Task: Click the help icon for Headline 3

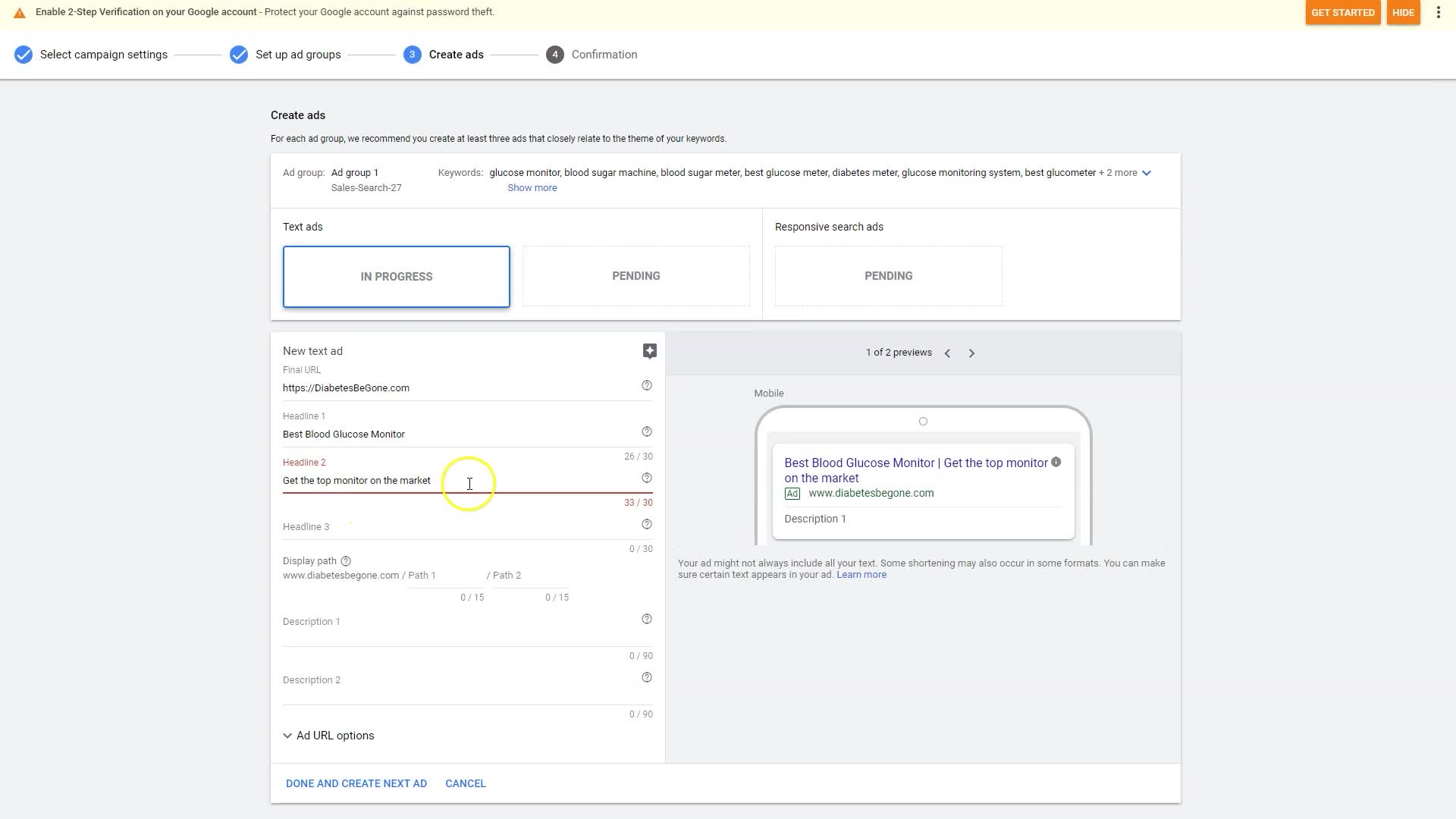Action: coord(647,525)
